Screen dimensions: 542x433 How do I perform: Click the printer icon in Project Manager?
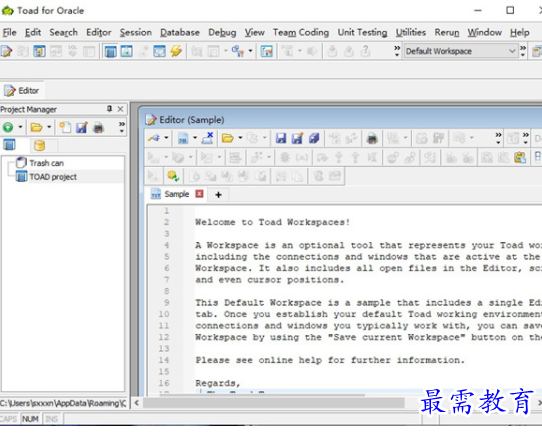point(99,128)
